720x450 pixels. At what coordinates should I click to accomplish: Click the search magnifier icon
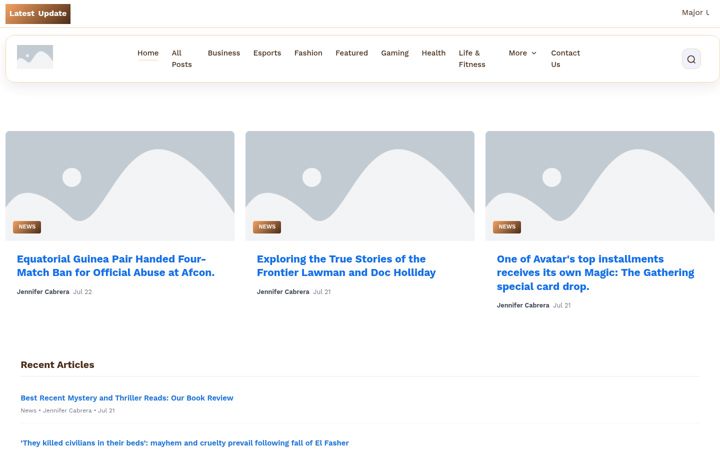click(691, 59)
